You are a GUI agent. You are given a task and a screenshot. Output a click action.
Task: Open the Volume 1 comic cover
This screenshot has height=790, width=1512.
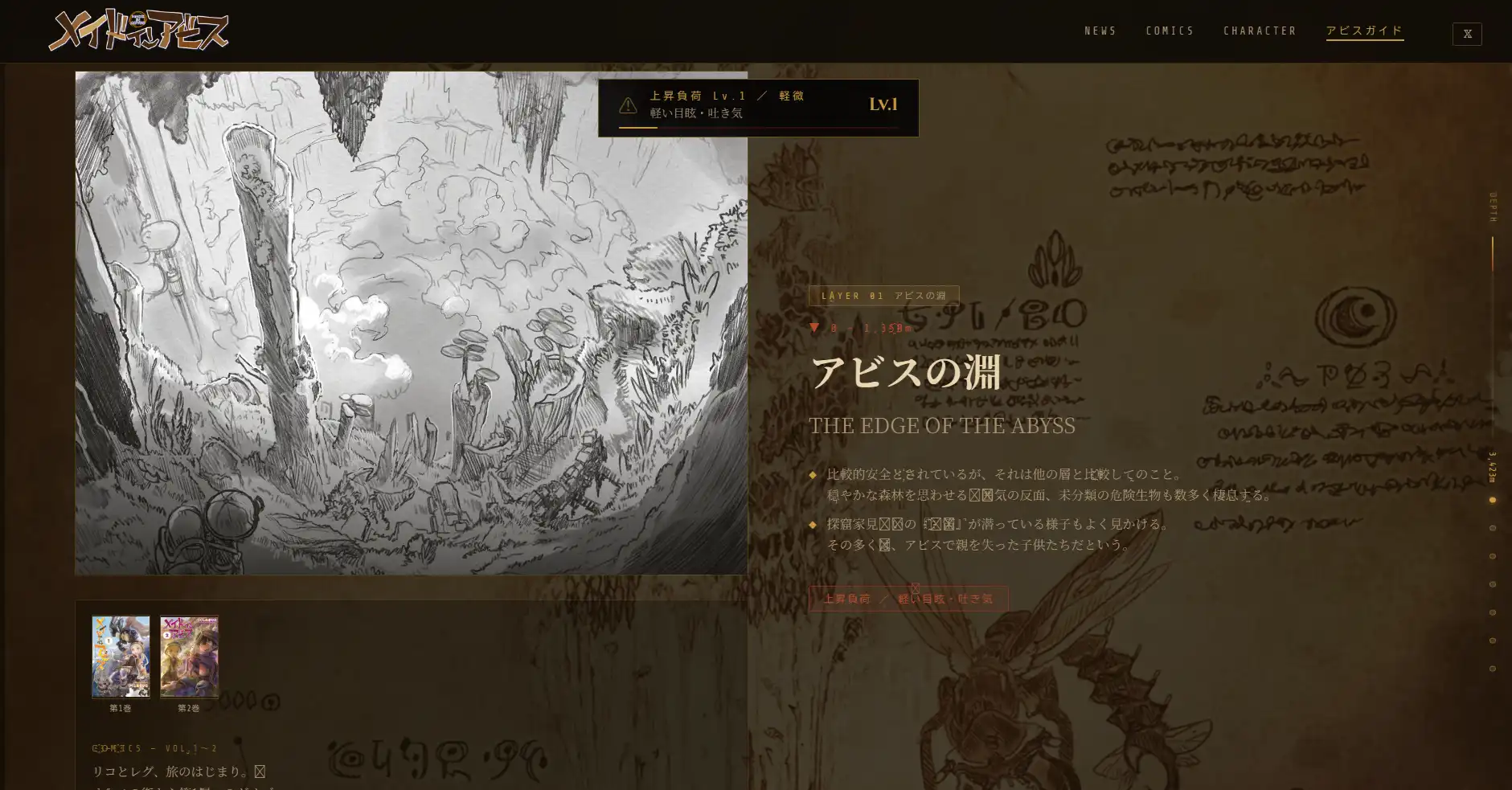(121, 657)
